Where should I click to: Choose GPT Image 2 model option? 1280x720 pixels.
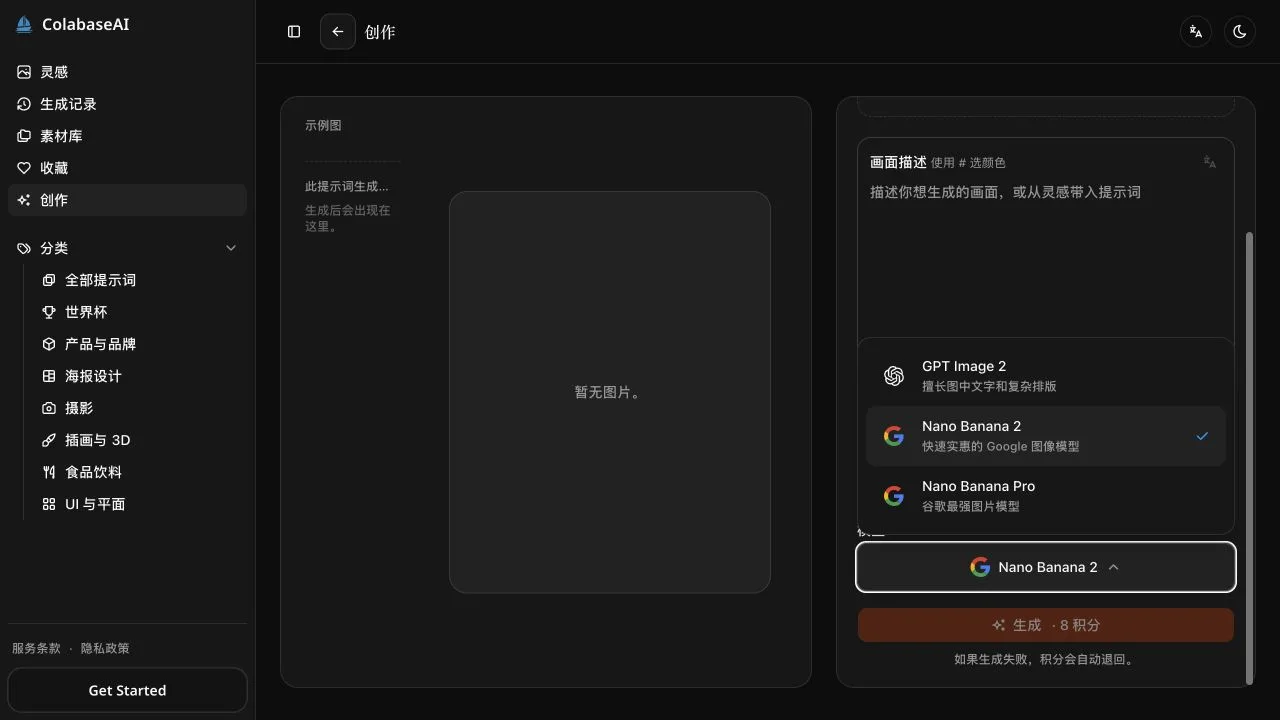coord(1046,376)
